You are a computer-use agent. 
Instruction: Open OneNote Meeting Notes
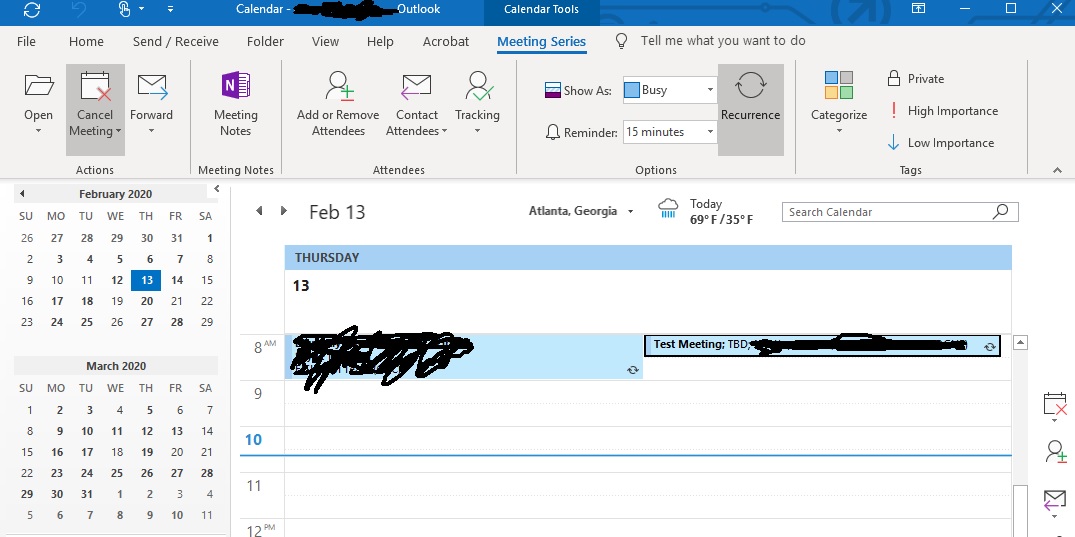click(x=236, y=104)
